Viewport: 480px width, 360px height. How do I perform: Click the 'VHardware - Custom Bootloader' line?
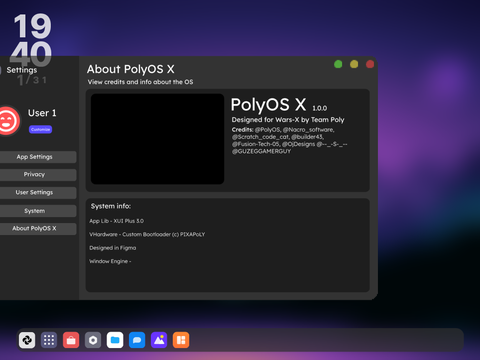147,234
